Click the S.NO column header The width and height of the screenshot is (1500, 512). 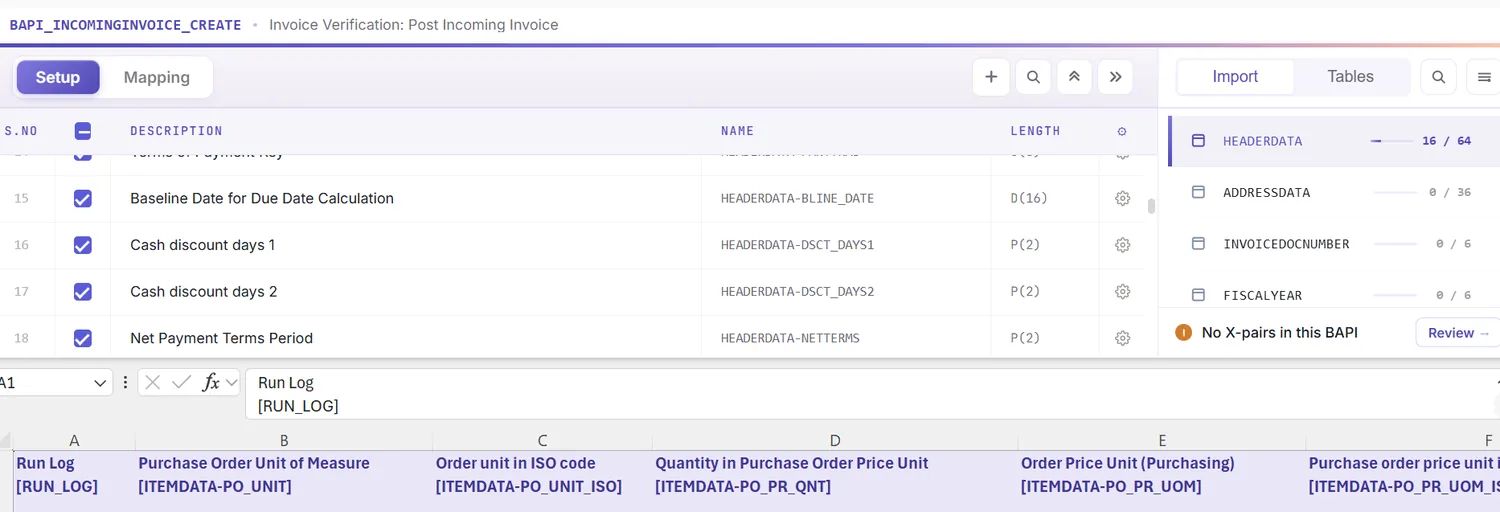(21, 131)
